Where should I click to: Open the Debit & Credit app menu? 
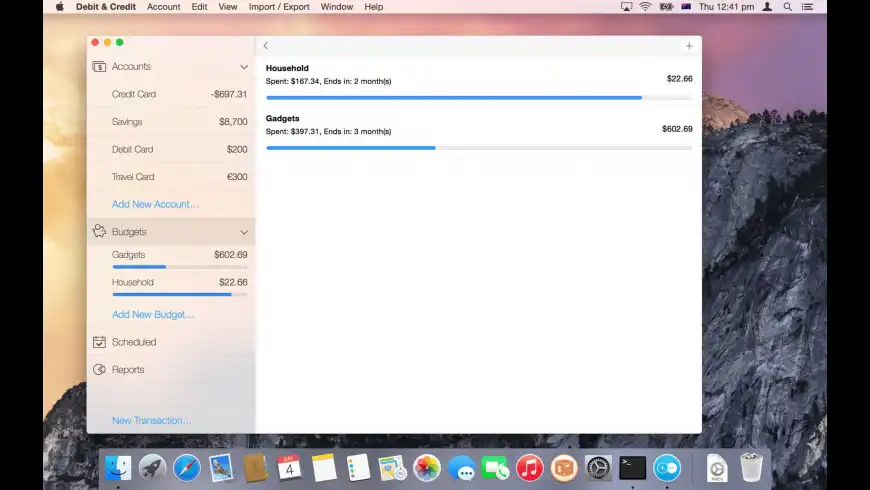click(x=105, y=7)
